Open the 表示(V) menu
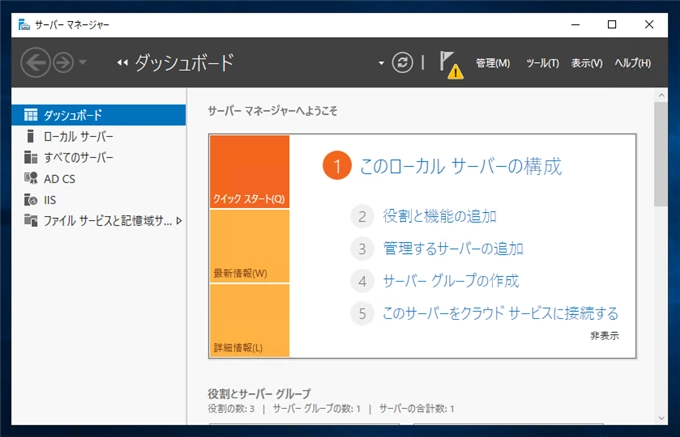 587,63
